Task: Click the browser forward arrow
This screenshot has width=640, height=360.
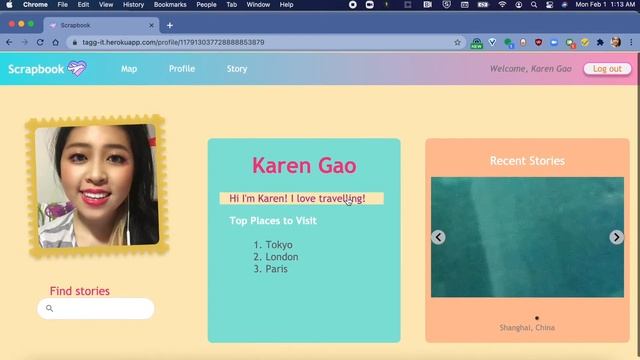Action: point(24,42)
